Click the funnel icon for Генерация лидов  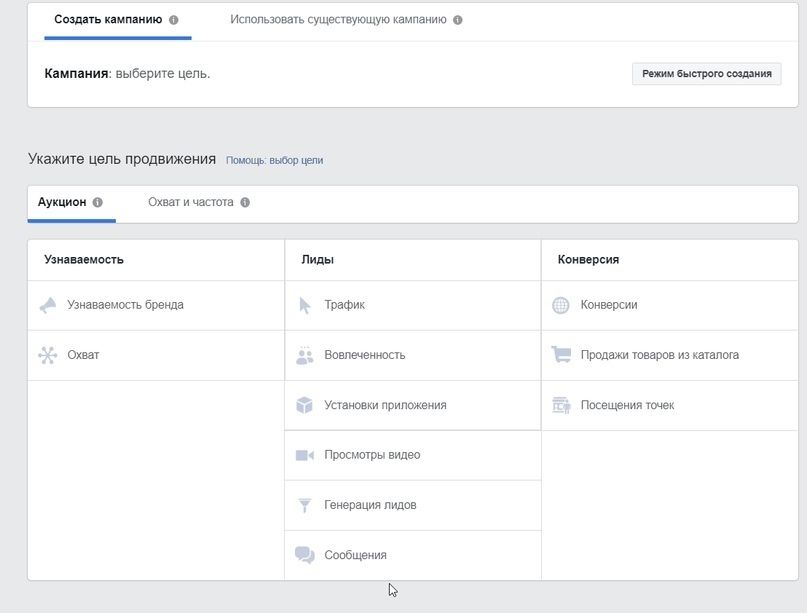305,505
